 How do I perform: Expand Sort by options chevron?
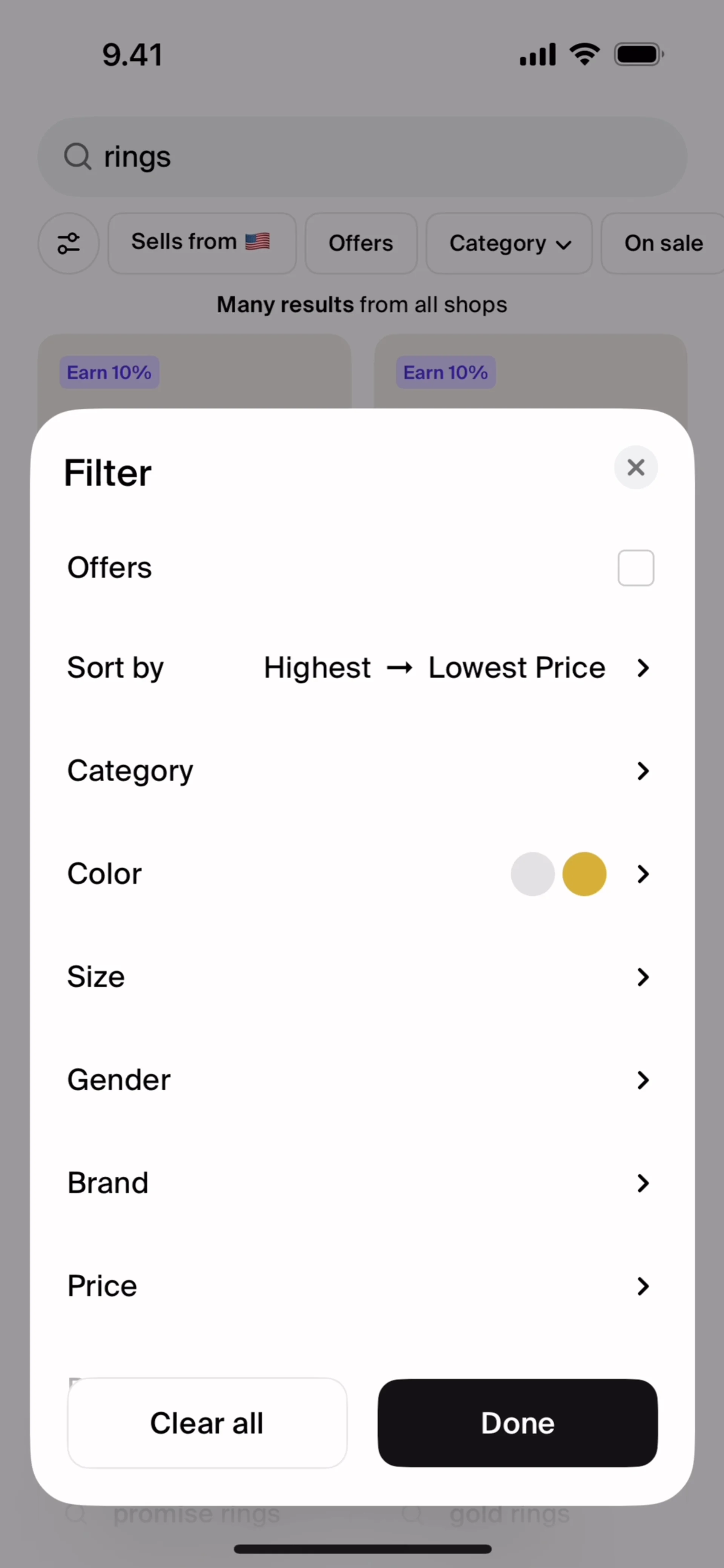pyautogui.click(x=643, y=668)
